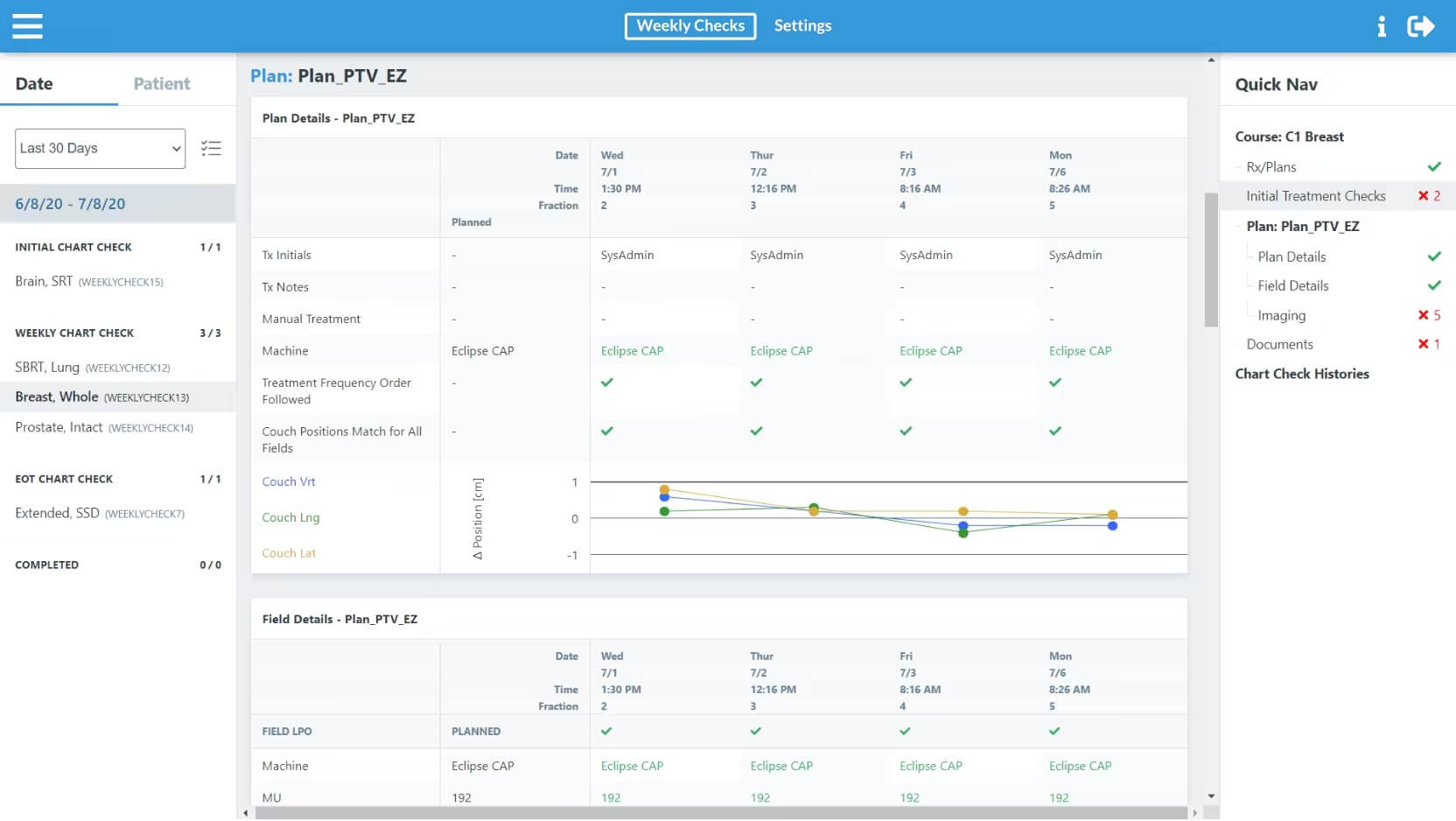The width and height of the screenshot is (1456, 821).
Task: Toggle the Couch Lat plot series
Action: click(289, 553)
